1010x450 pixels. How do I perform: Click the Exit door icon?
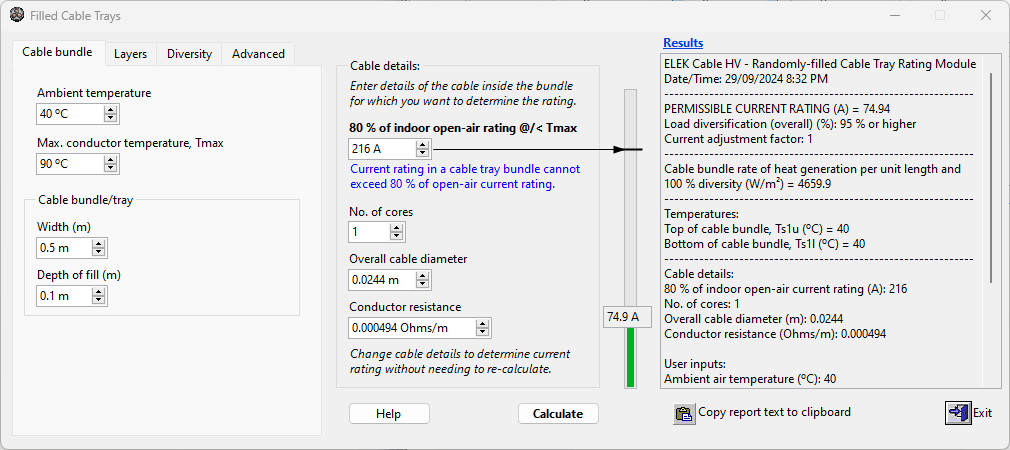click(957, 413)
